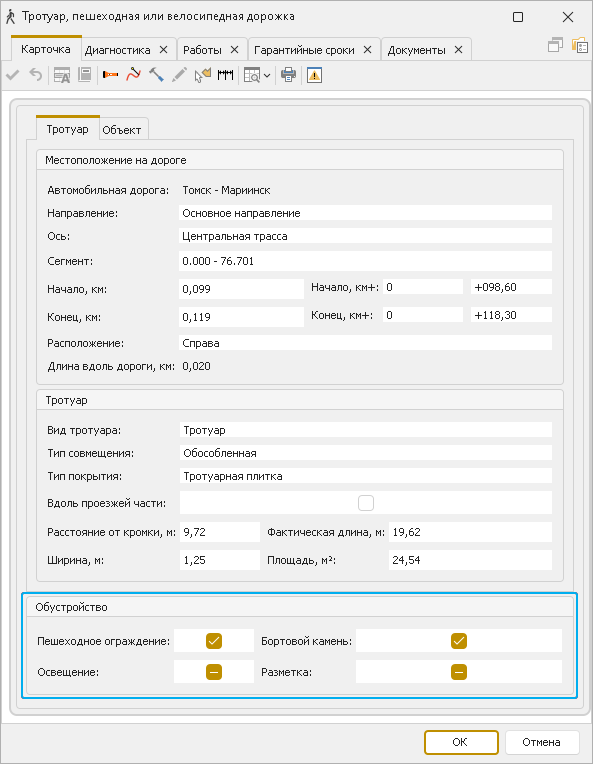Screen dimensions: 593x764
Task: Click the table search view icon
Action: point(252,75)
